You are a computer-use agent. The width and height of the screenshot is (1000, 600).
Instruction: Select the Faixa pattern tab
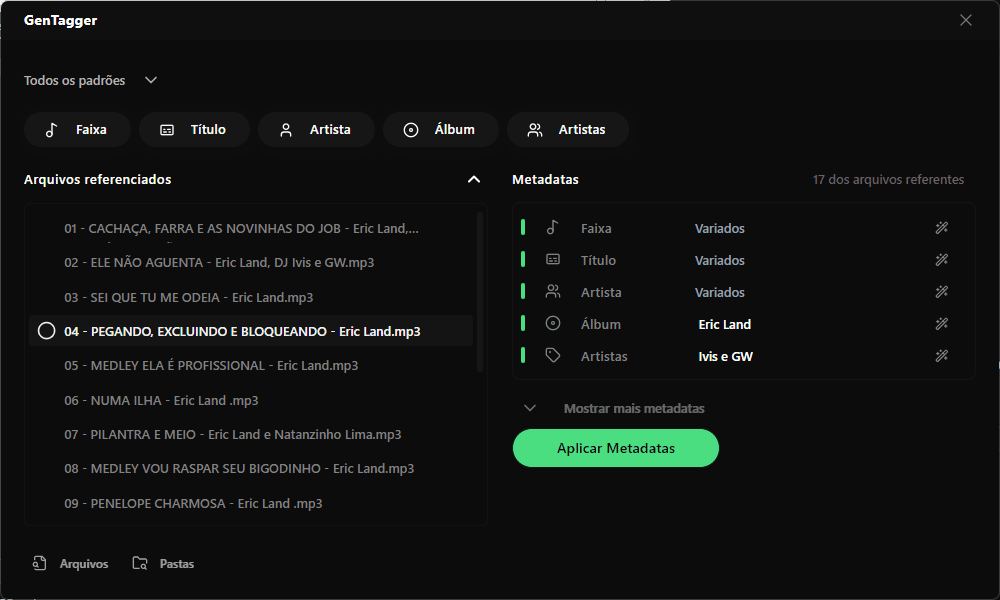pos(77,130)
